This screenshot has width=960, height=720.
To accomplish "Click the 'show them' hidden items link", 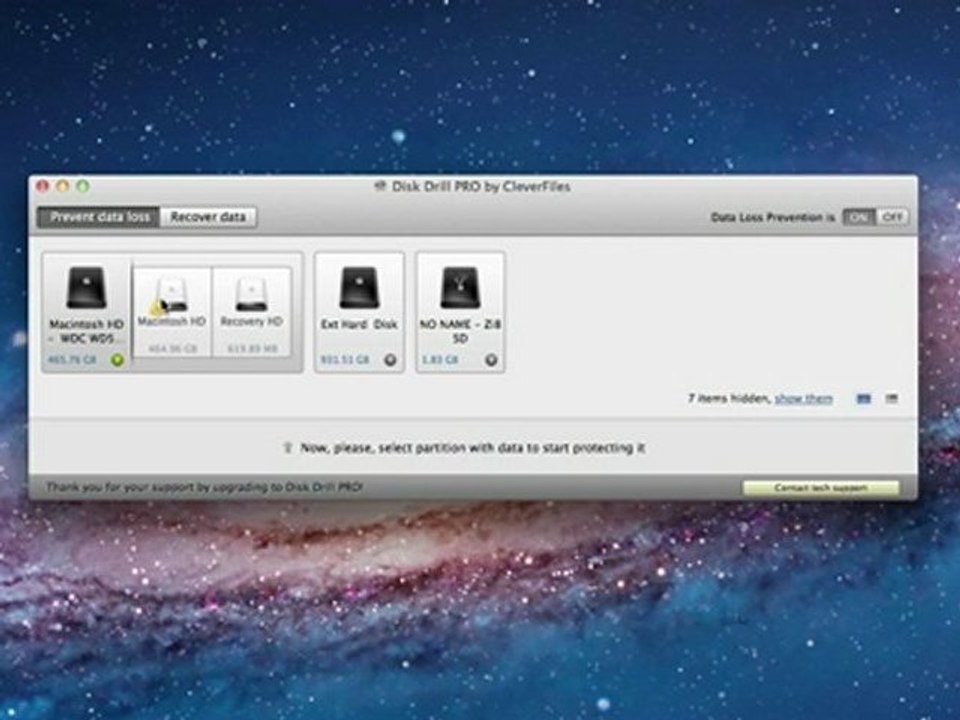I will click(x=804, y=399).
